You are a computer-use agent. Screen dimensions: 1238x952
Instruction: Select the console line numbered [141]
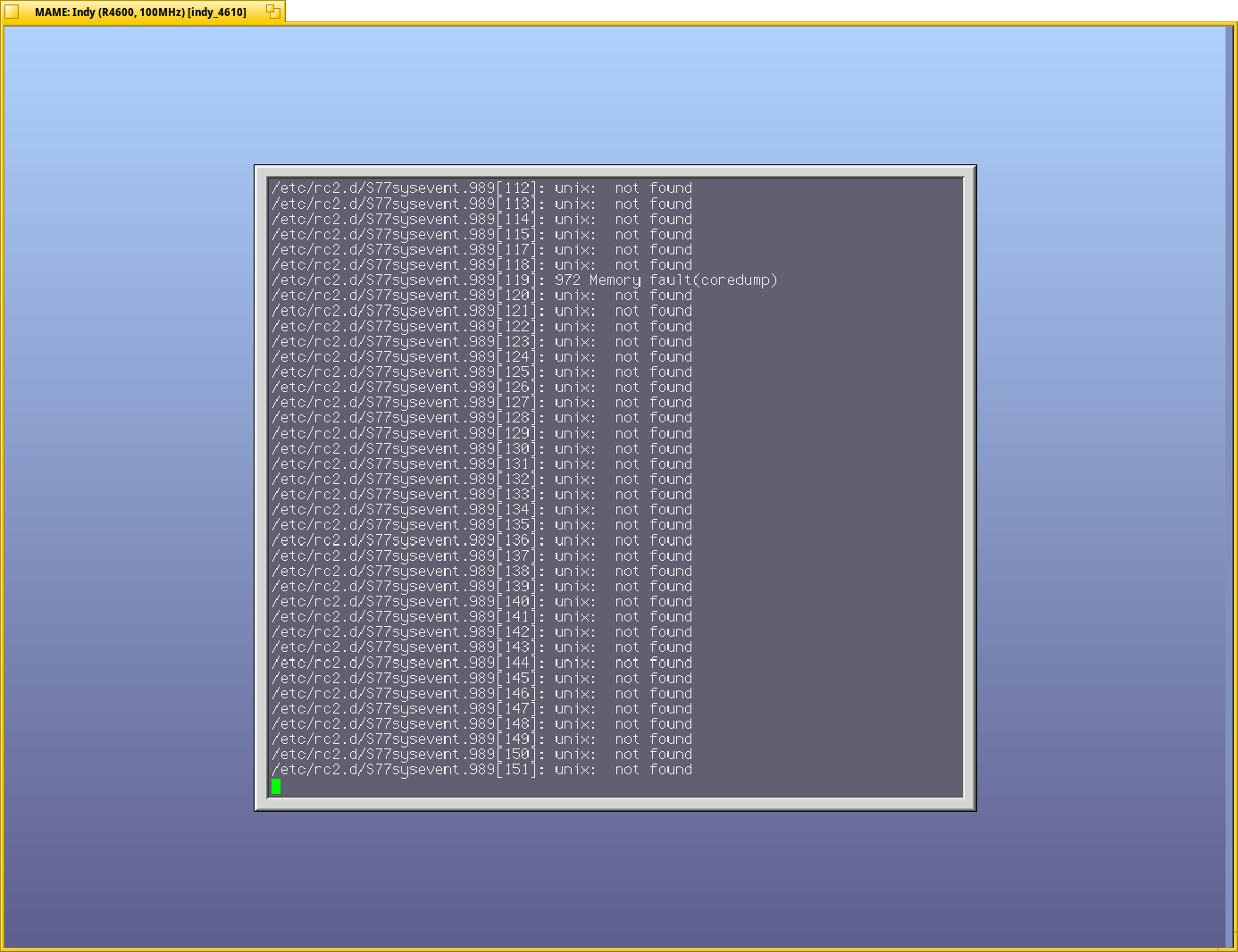[x=482, y=617]
